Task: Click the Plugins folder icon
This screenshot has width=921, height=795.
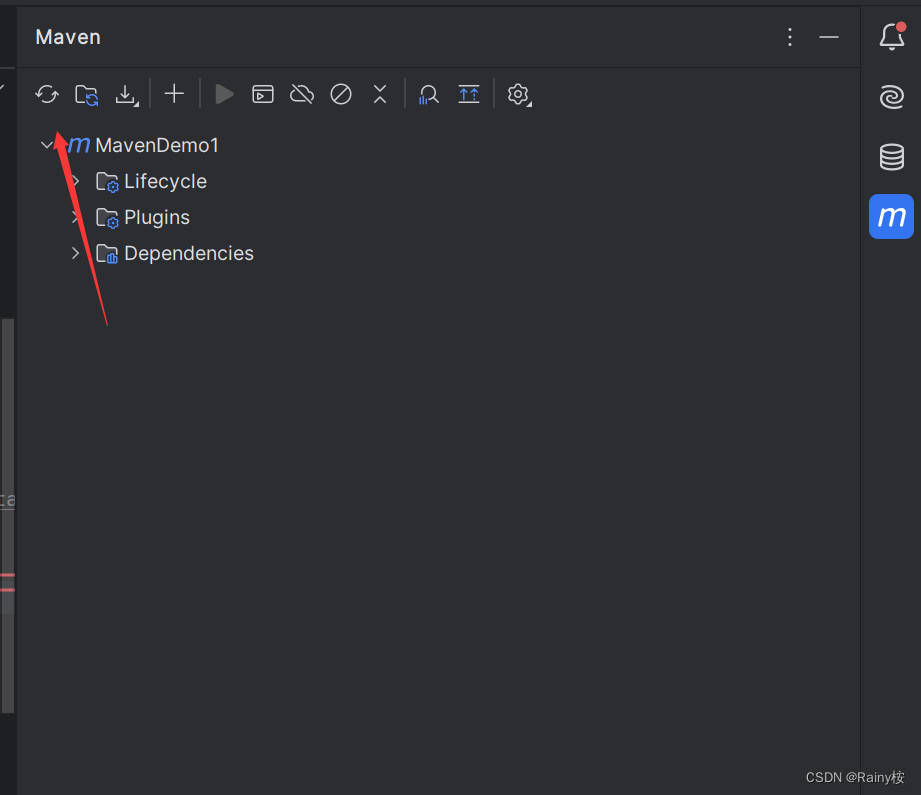Action: (x=107, y=218)
